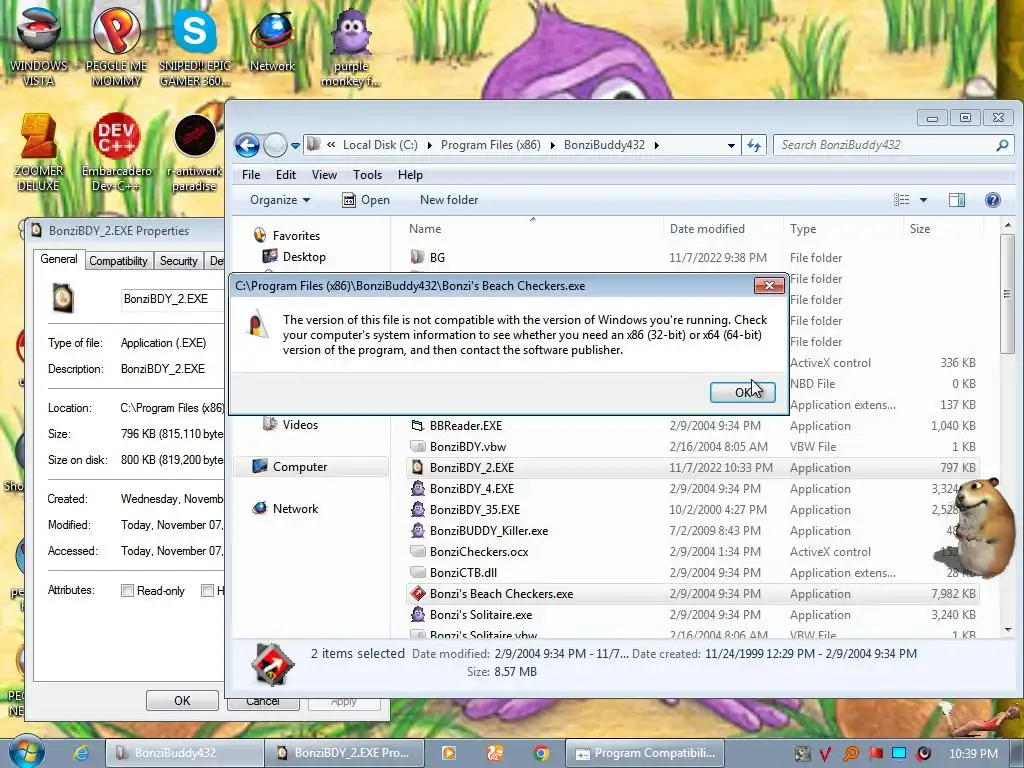Toggle the hidden attribute checkbox beside Read-only
The image size is (1024, 768).
click(x=207, y=590)
